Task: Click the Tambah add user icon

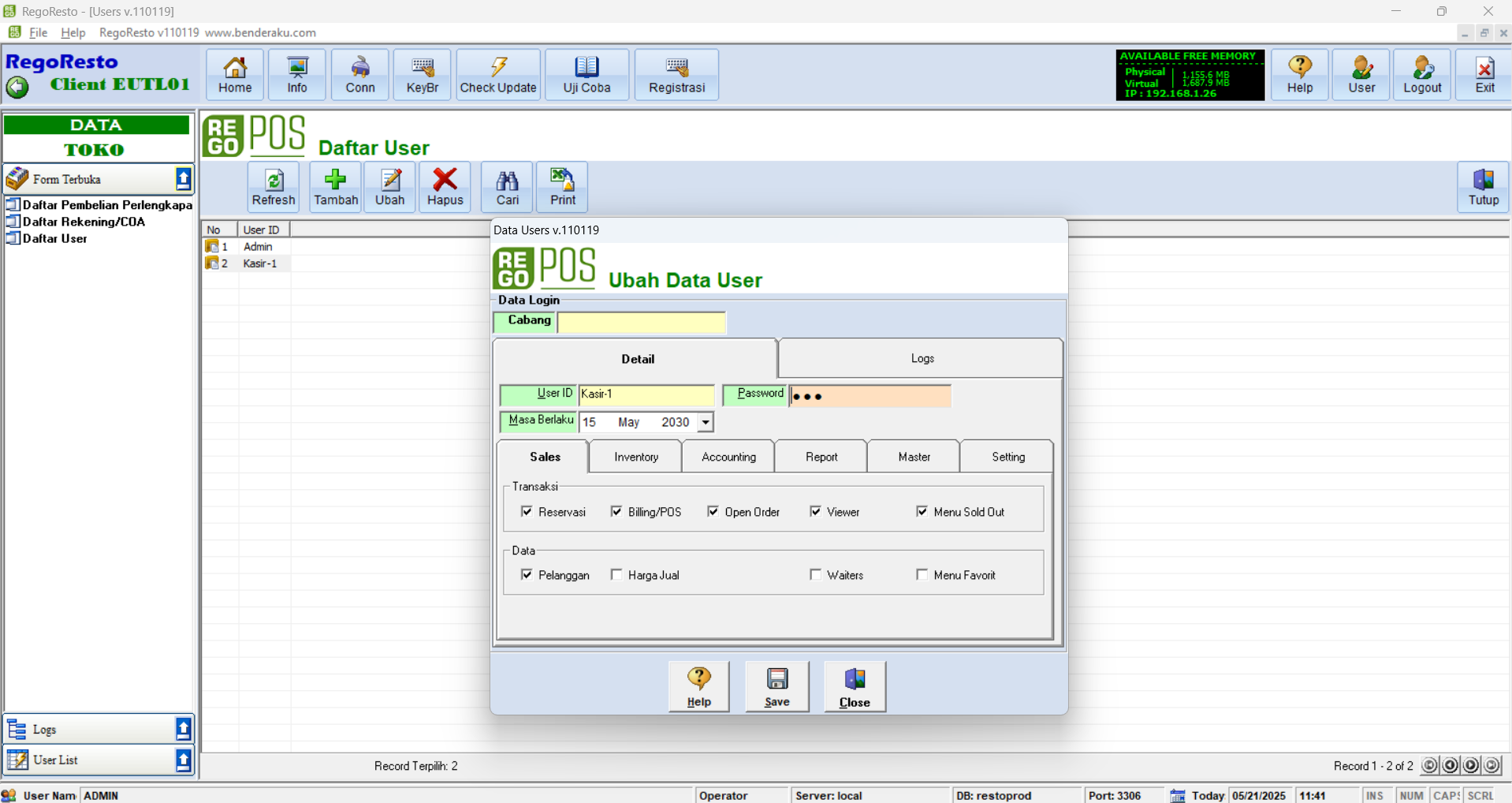Action: click(336, 187)
